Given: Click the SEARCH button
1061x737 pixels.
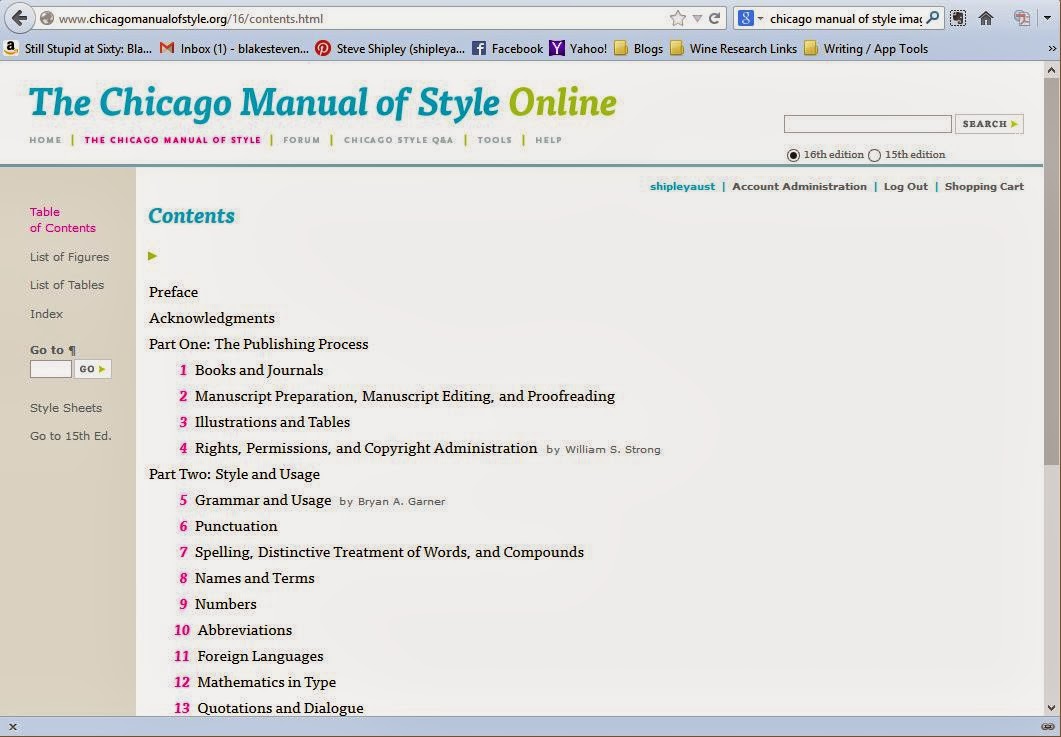Looking at the screenshot, I should (x=989, y=124).
